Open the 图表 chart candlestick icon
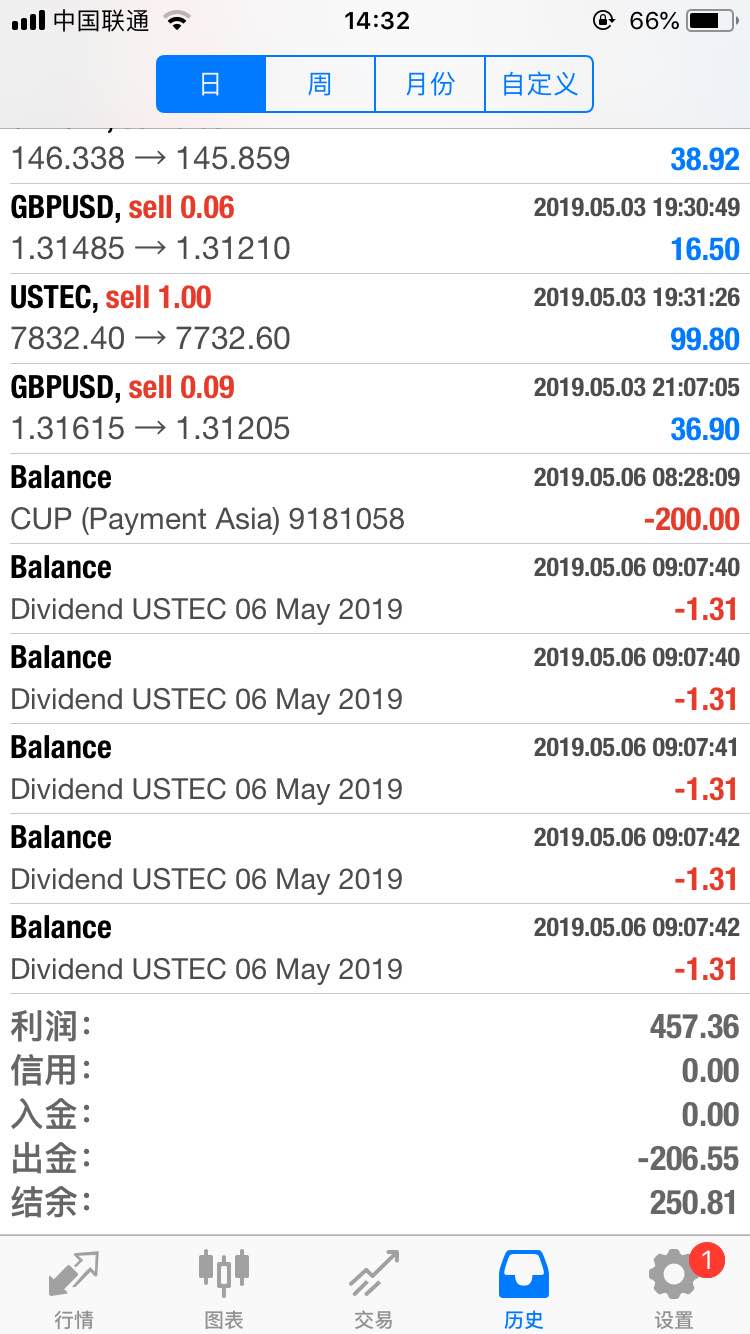Screen dimensions: 750x1334 point(224,1272)
